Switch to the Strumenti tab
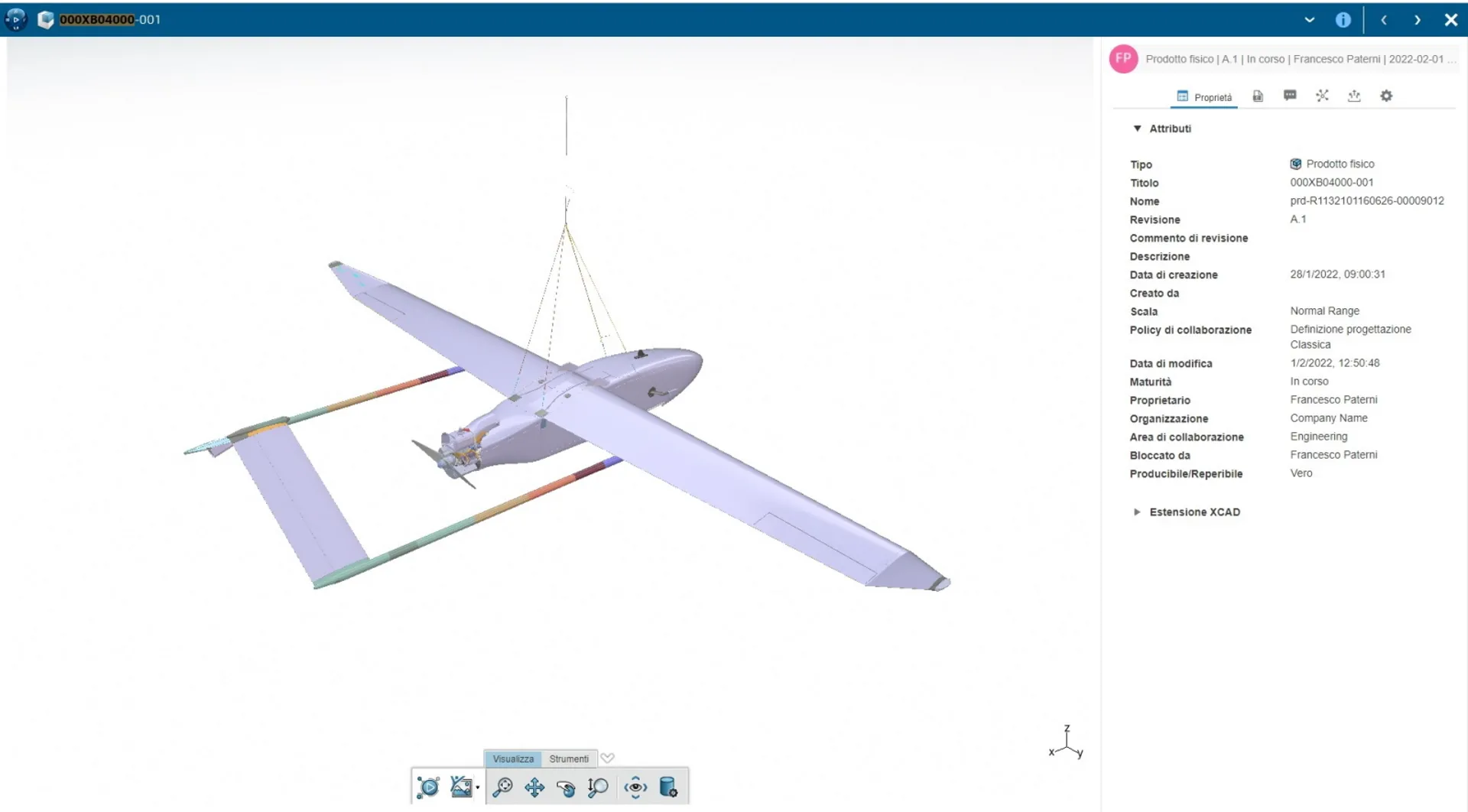The height and width of the screenshot is (812, 1468). point(569,758)
